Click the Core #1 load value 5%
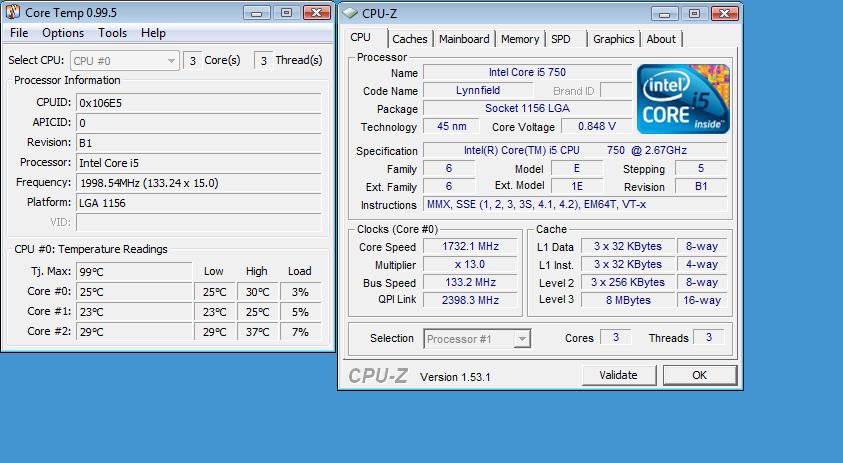 click(300, 311)
